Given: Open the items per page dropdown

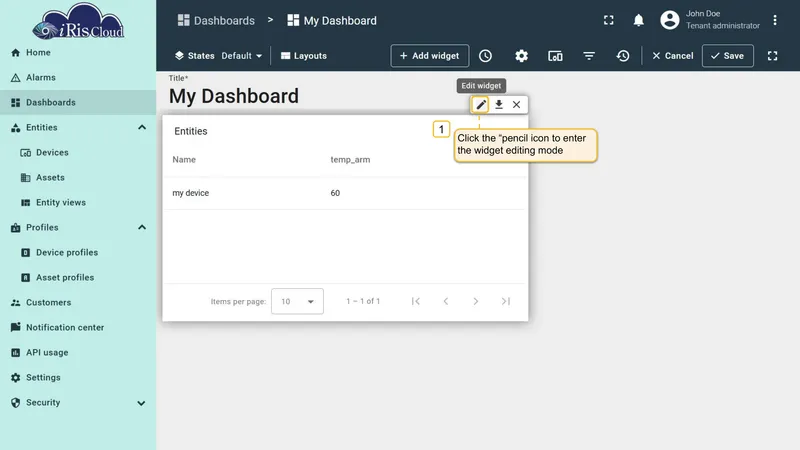Looking at the screenshot, I should [x=297, y=302].
